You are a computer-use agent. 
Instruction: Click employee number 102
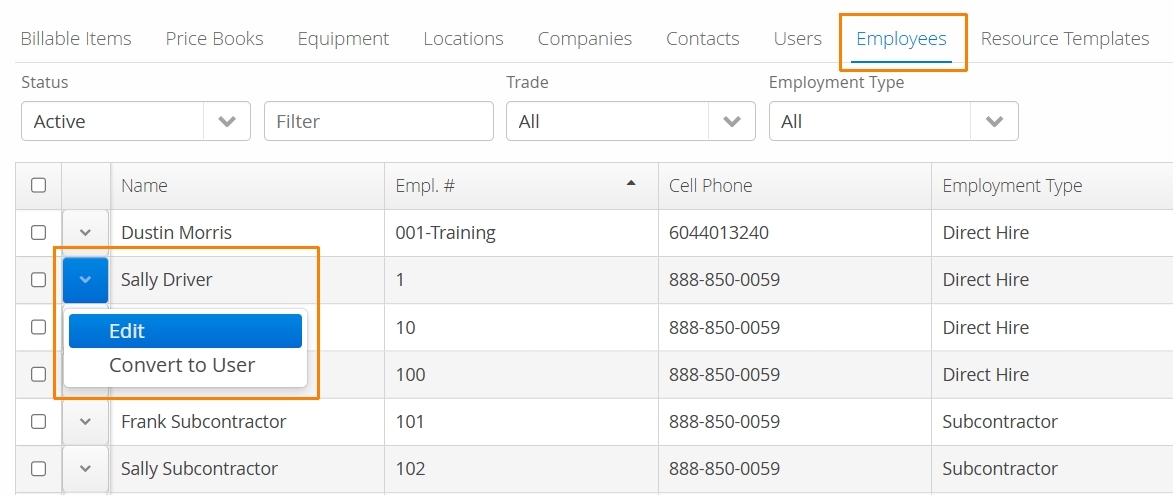click(411, 469)
